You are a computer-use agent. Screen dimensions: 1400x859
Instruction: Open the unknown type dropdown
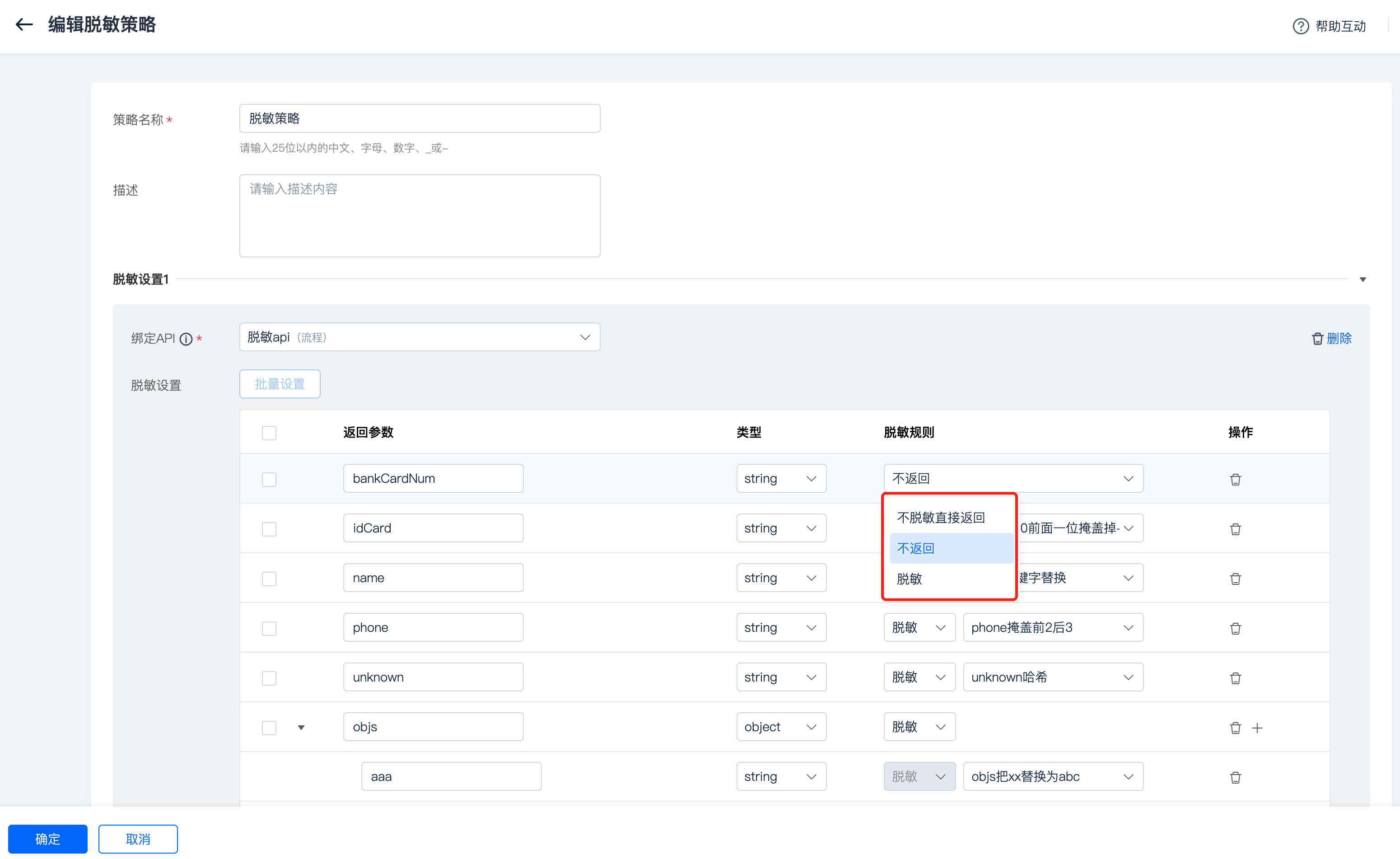click(x=781, y=677)
